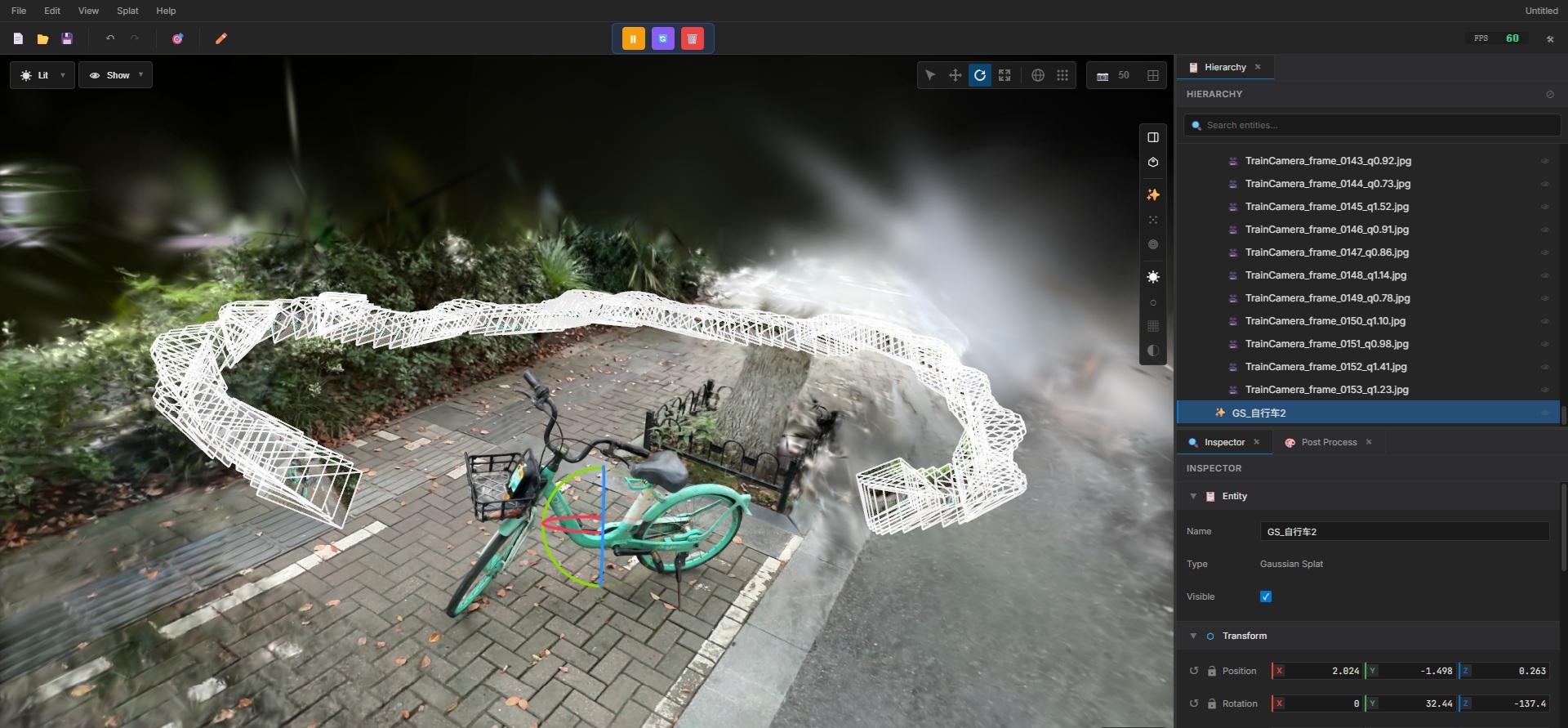Viewport: 1568px width, 728px height.
Task: Toggle visibility eye of TrainCamera_frame_0152_q1.41.jpg
Action: [x=1545, y=367]
